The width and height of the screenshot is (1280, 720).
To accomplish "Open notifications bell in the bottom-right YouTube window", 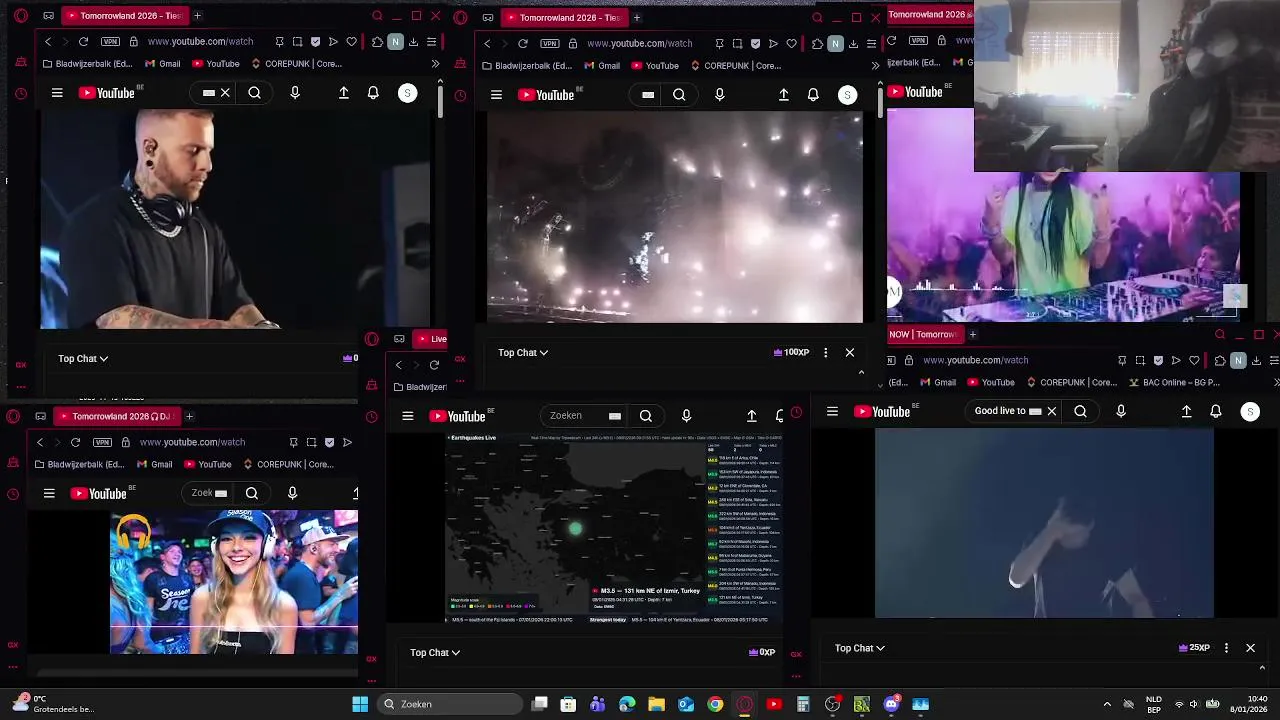I will [1216, 411].
